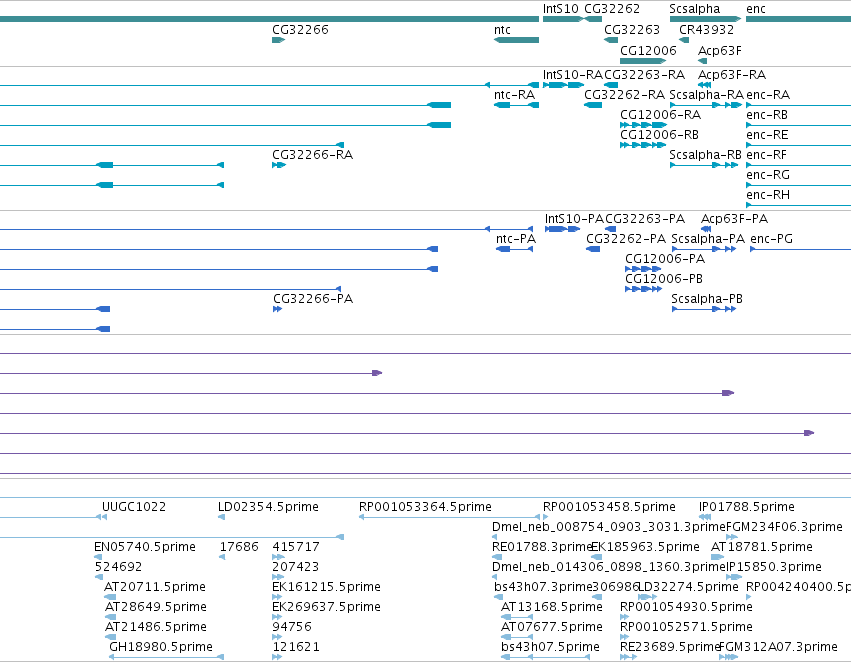The width and height of the screenshot is (851, 662).
Task: Select the 121621 feature label
Action: tap(296, 647)
